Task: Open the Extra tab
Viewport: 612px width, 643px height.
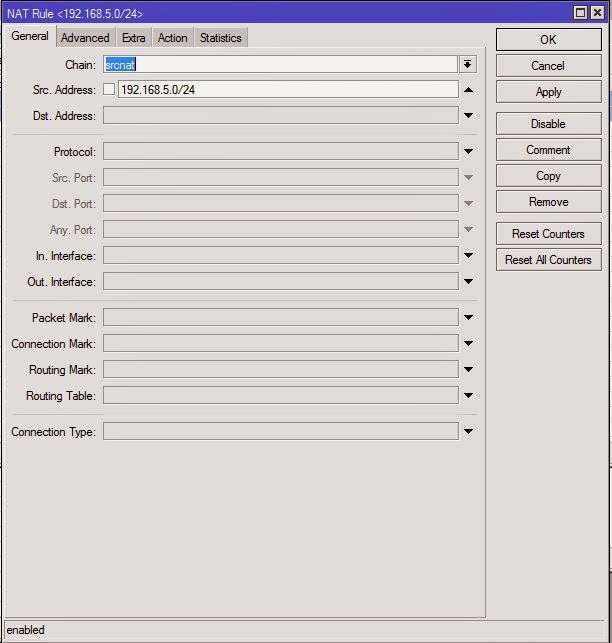Action: point(134,38)
